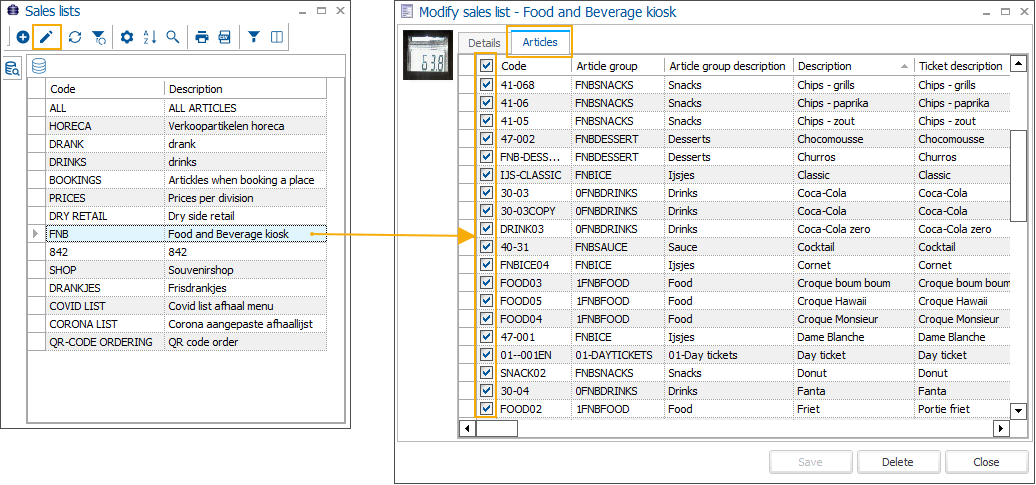Image resolution: width=1036 pixels, height=485 pixels.
Task: Click the magnifier search icon
Action: tap(173, 38)
